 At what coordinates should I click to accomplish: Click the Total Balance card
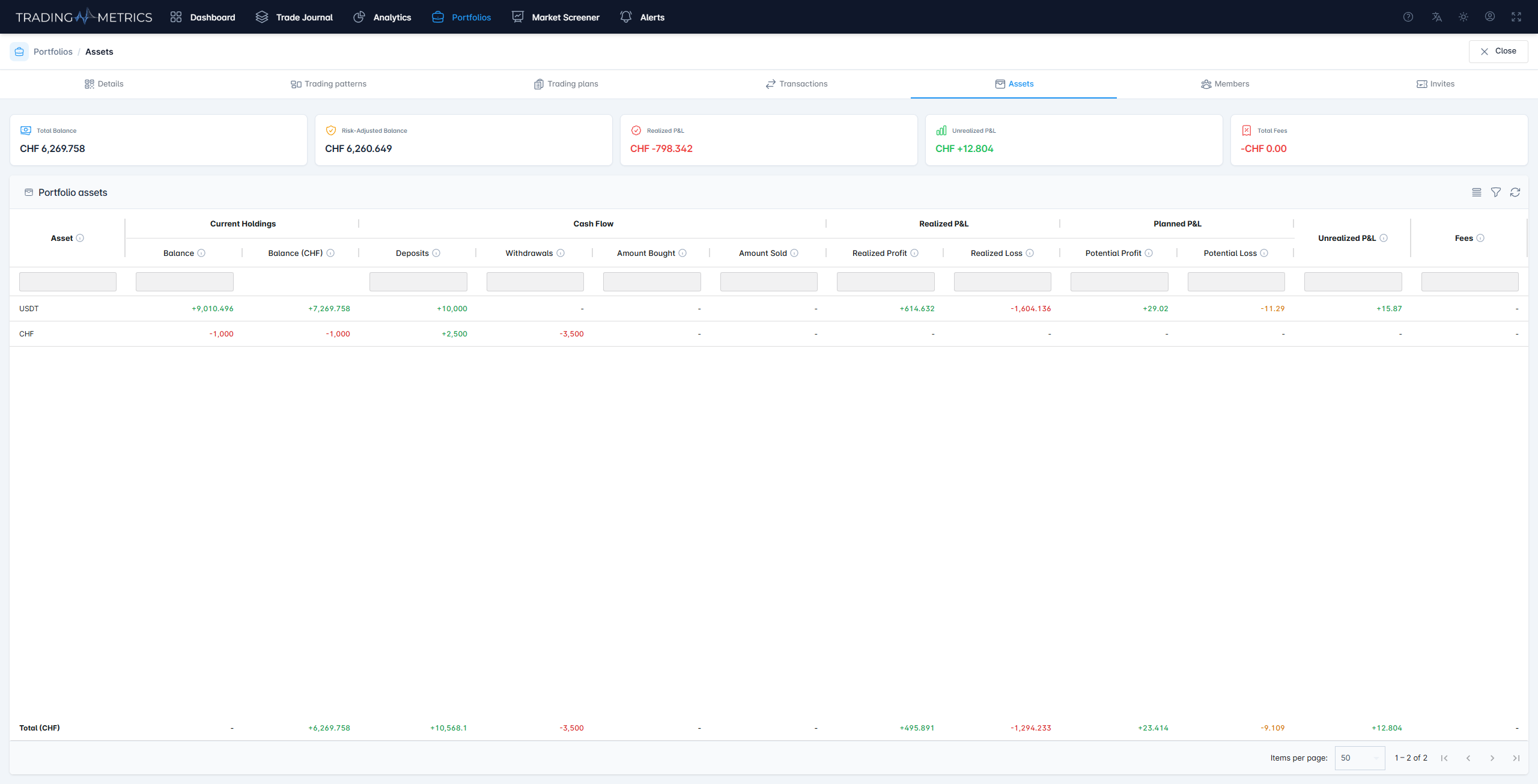pyautogui.click(x=159, y=140)
